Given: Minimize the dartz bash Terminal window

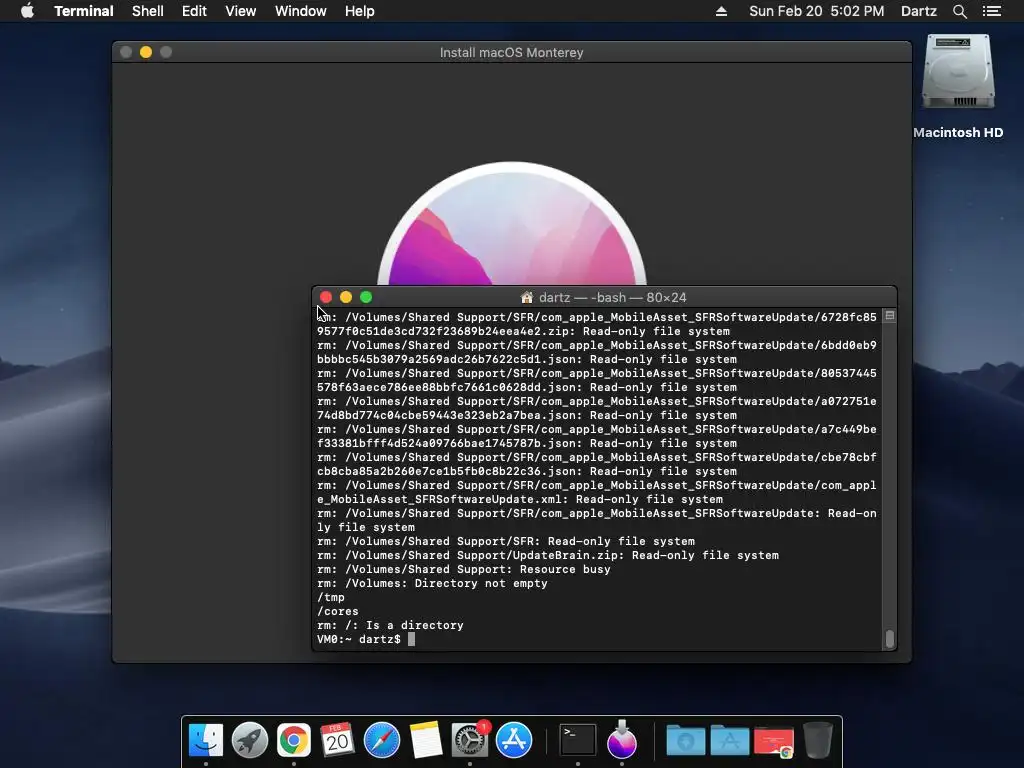Looking at the screenshot, I should 346,298.
